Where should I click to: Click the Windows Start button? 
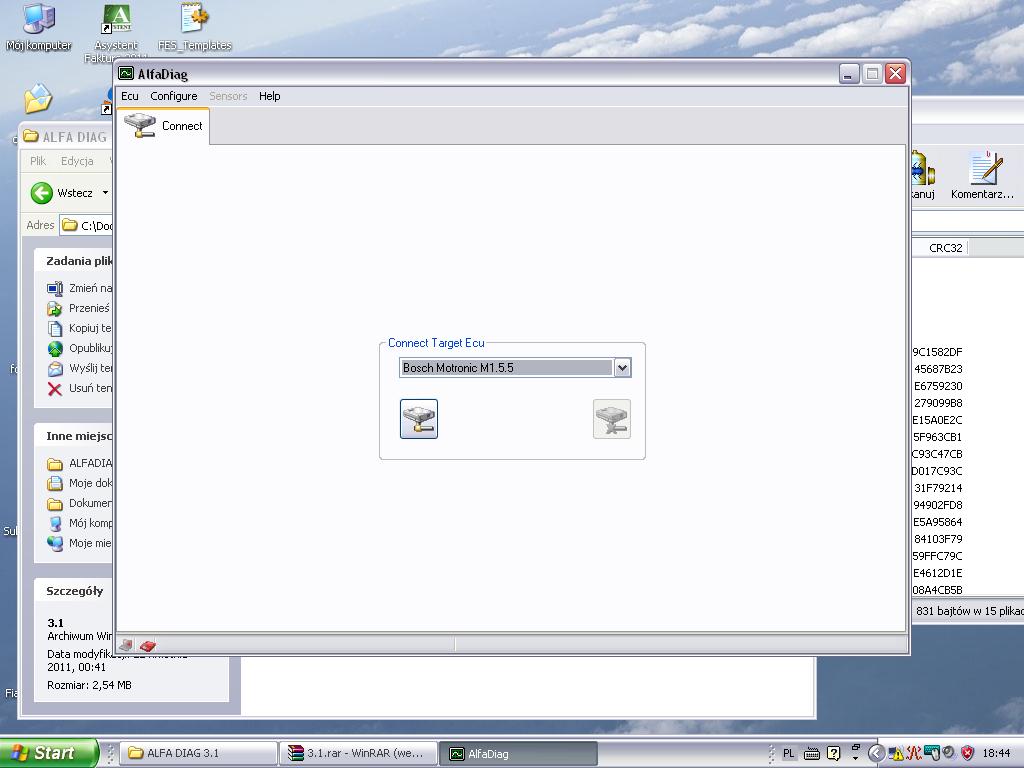pos(49,753)
